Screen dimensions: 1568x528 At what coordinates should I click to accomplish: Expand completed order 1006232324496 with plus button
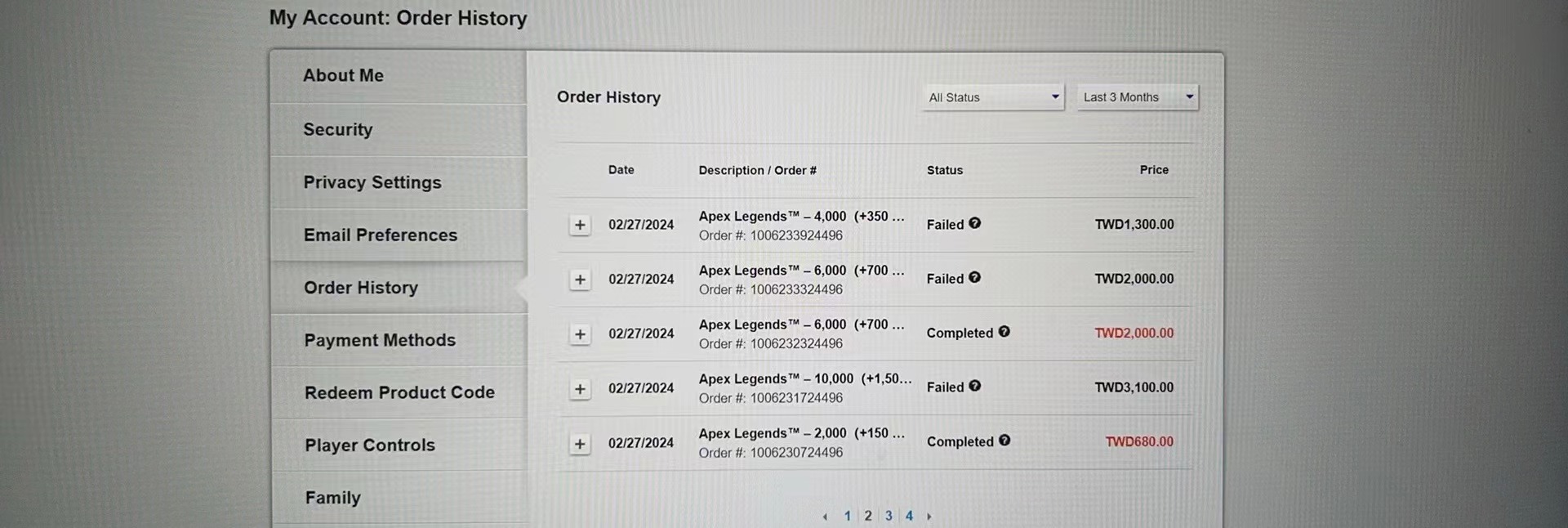click(580, 334)
